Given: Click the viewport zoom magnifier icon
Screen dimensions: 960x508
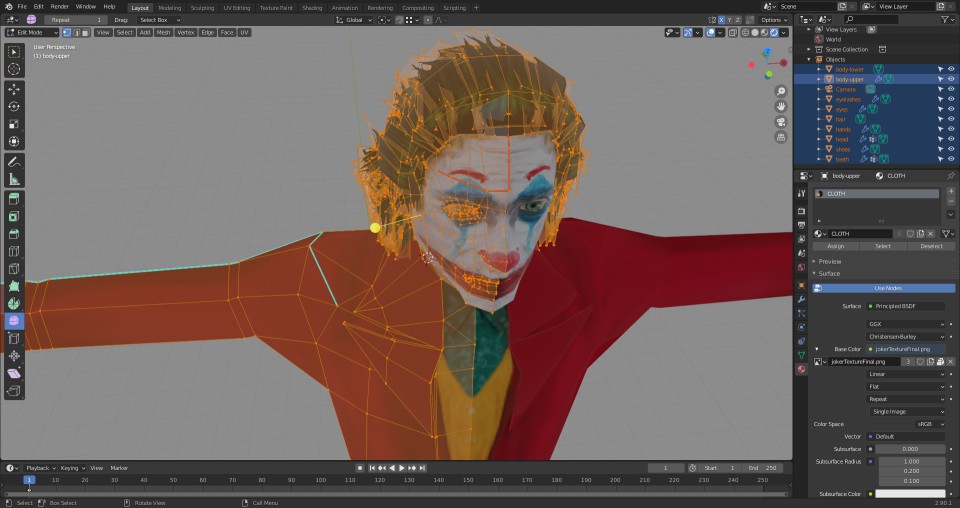Looking at the screenshot, I should pyautogui.click(x=781, y=91).
